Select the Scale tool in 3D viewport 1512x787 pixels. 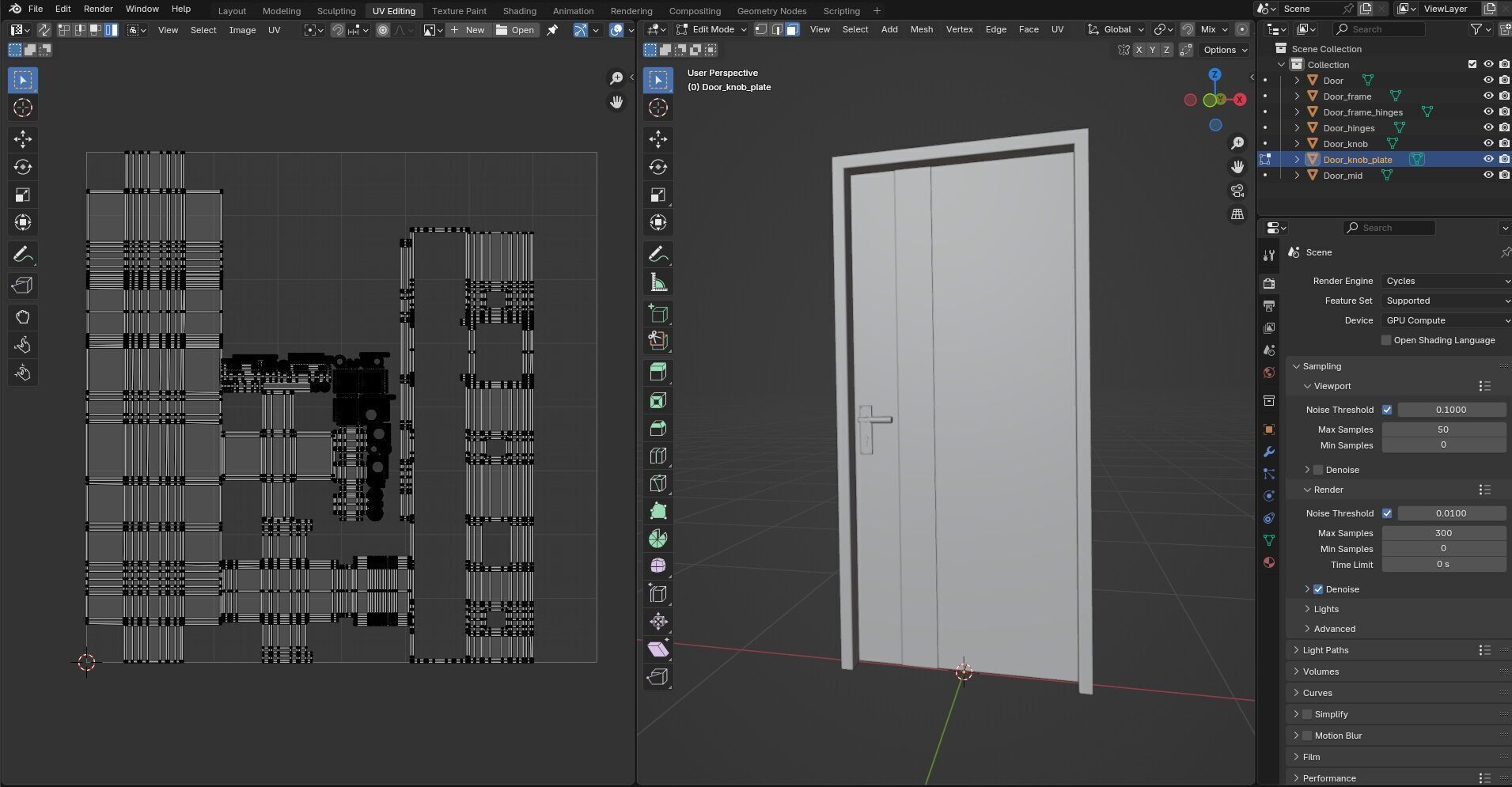[658, 195]
